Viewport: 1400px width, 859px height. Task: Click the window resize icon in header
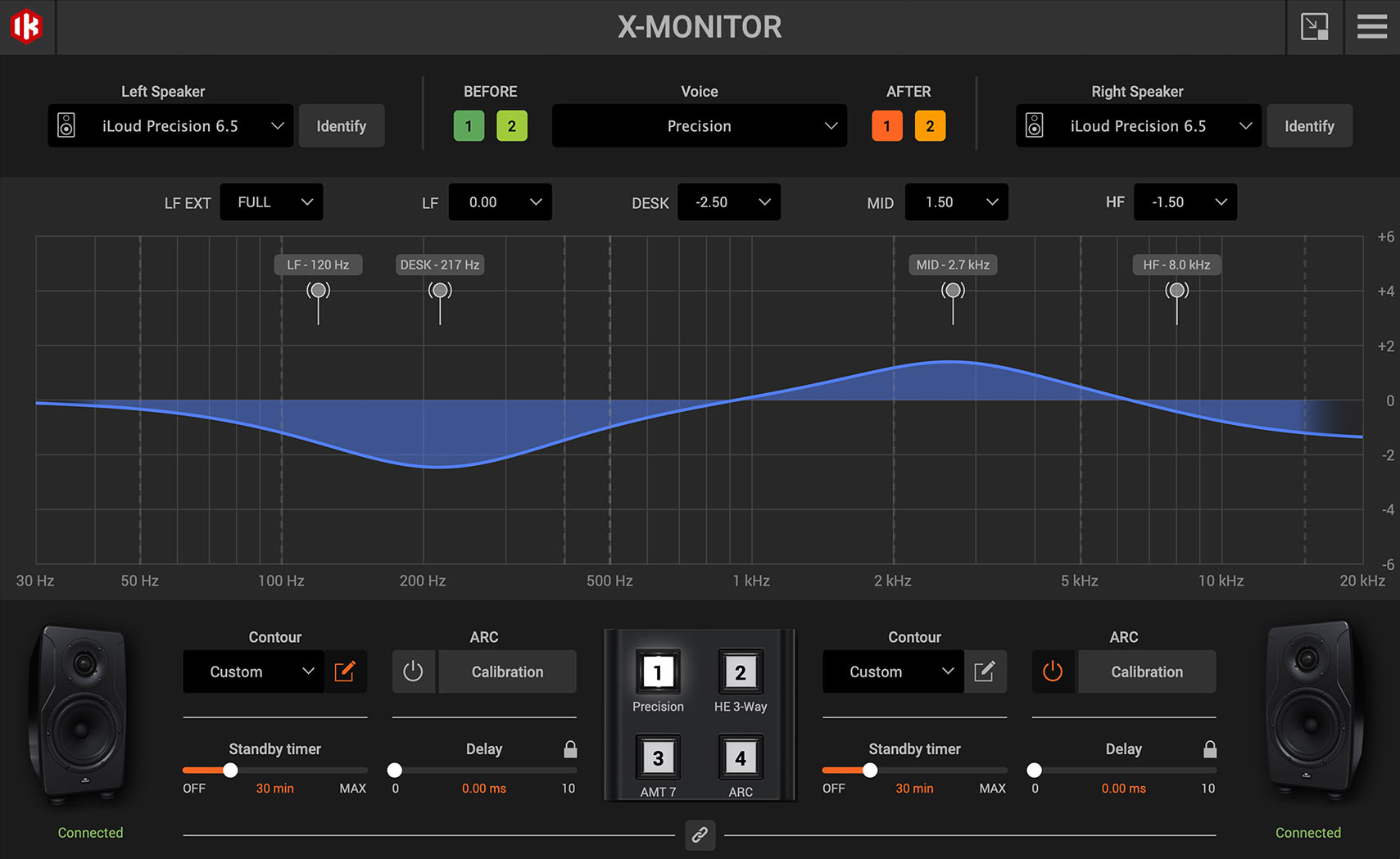point(1314,27)
